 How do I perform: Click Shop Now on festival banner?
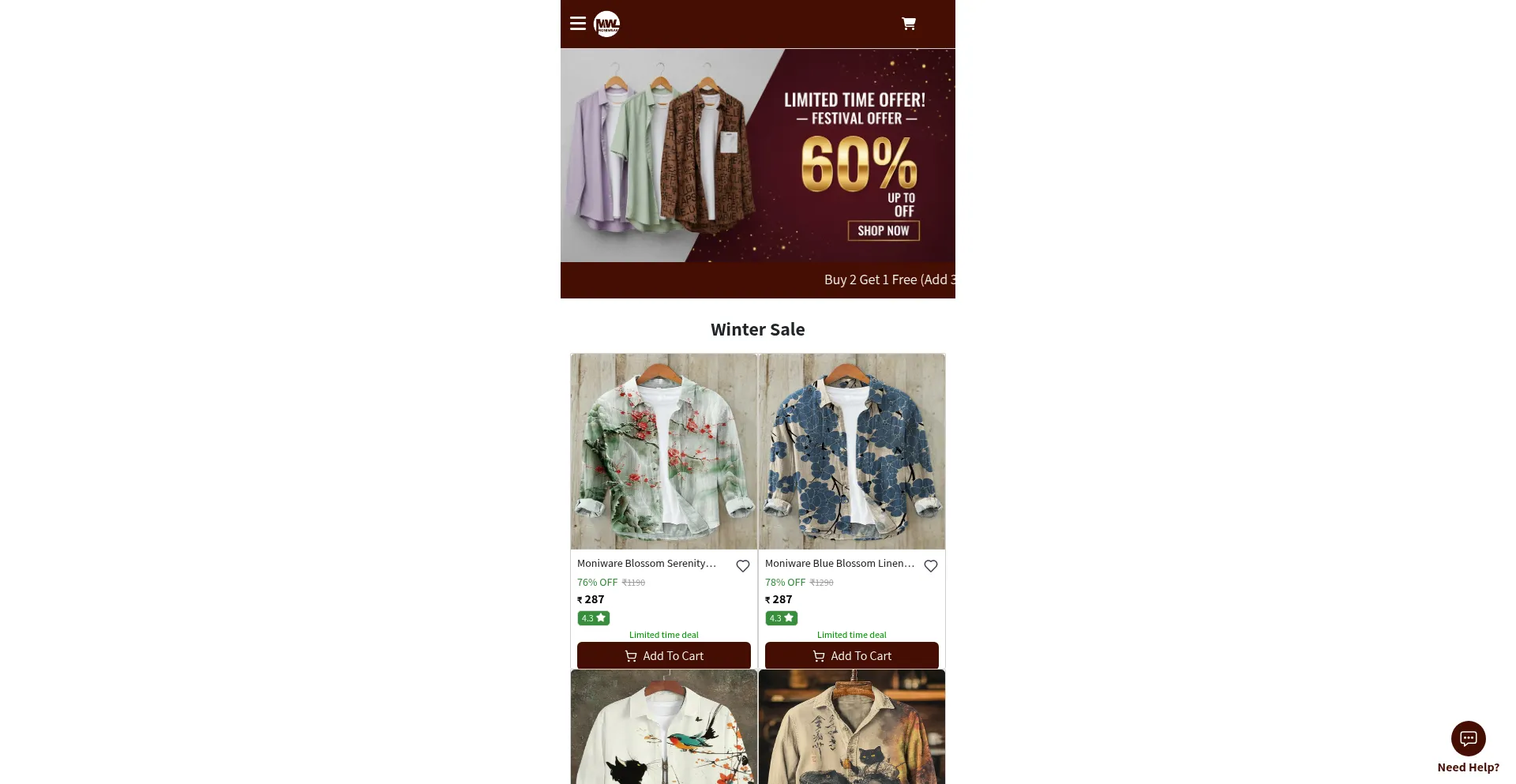tap(884, 231)
